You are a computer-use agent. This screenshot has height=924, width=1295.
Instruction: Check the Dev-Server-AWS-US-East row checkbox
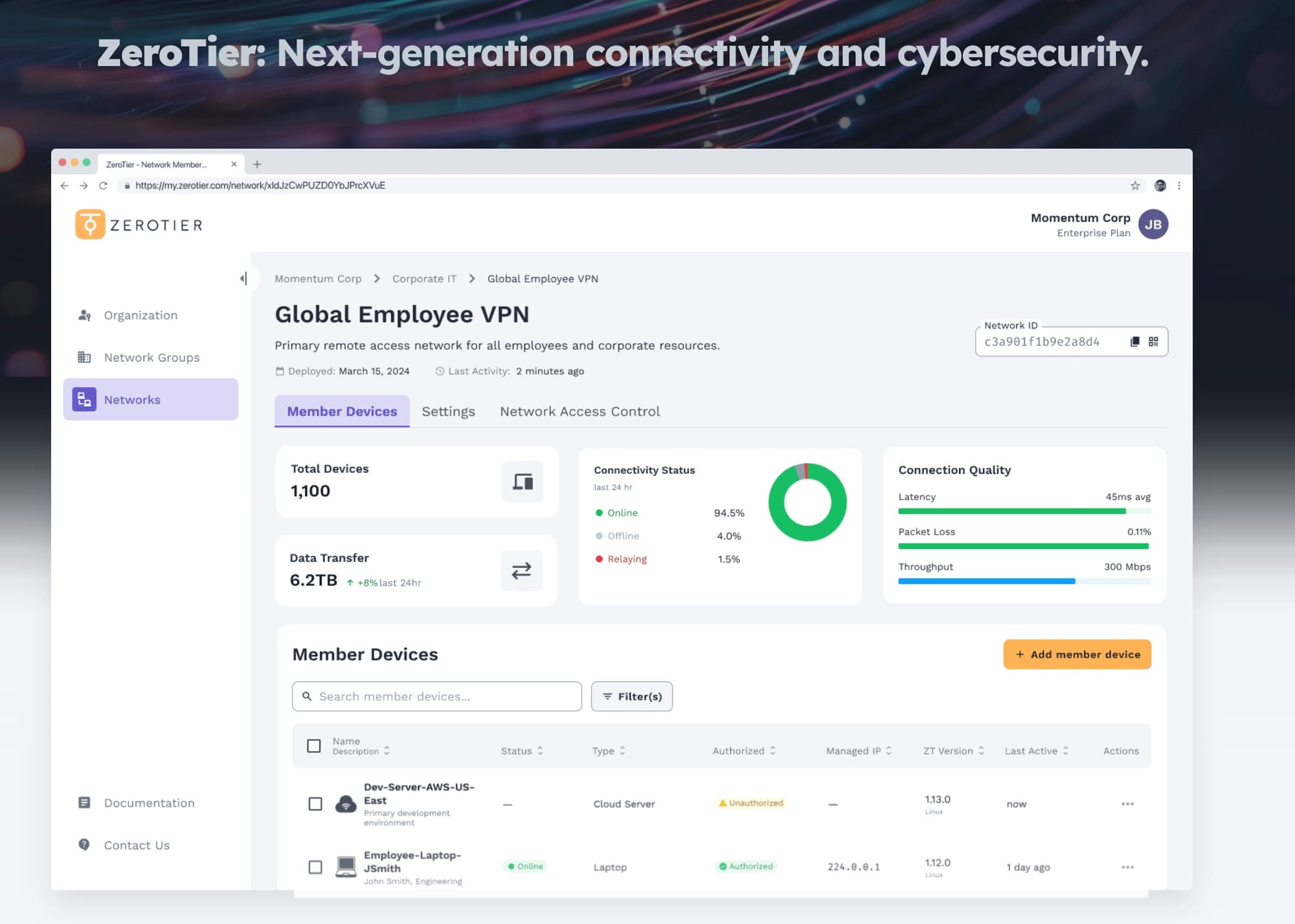(315, 804)
